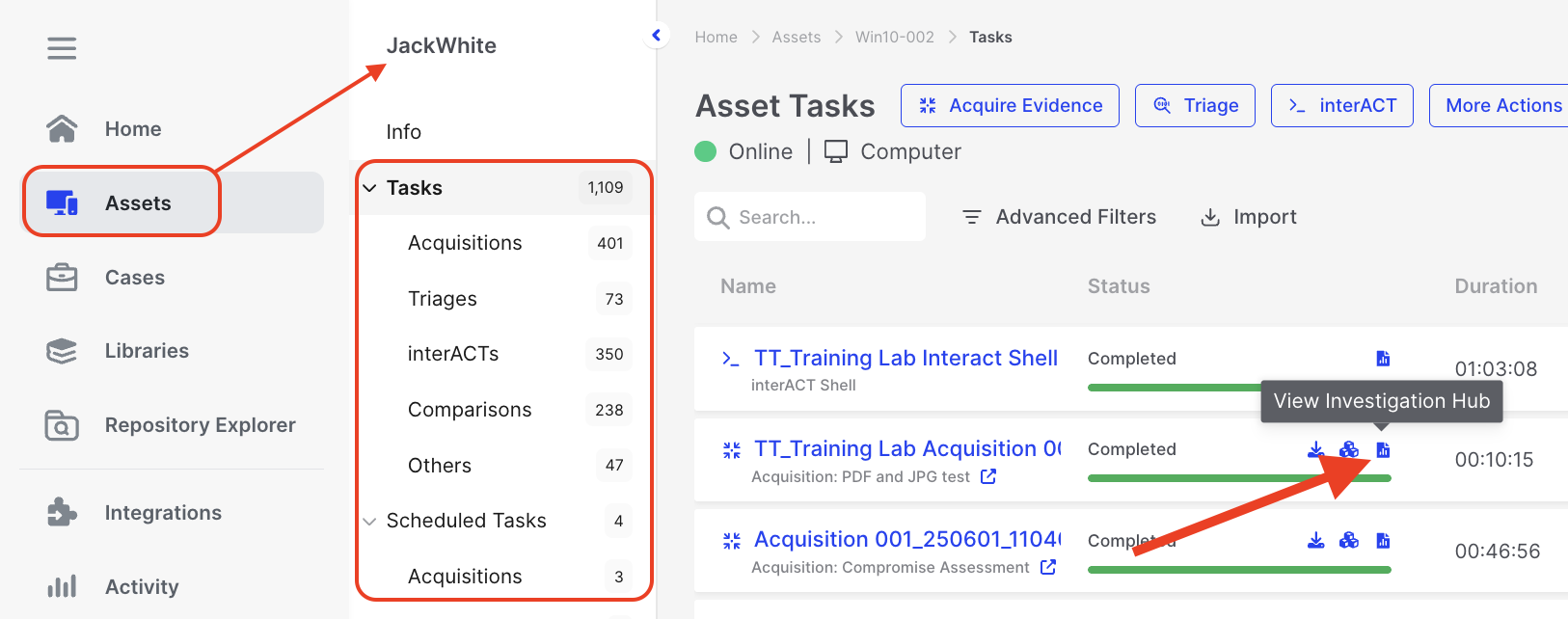Click Win10-002 in the breadcrumb
This screenshot has height=619, width=1568.
894,37
